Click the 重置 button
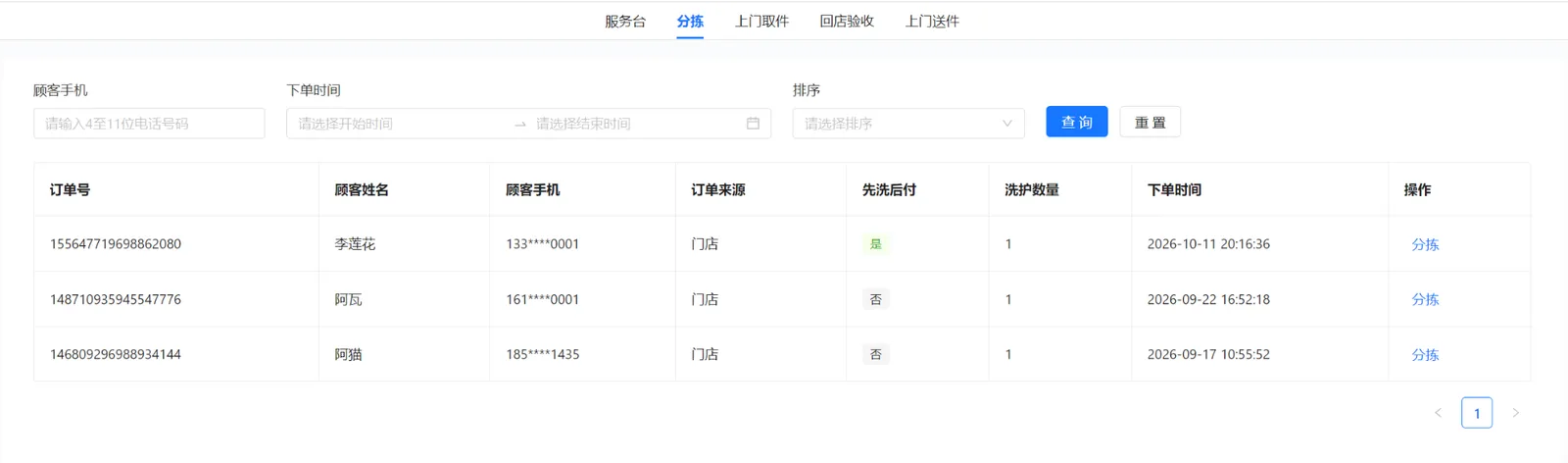1568x463 pixels. (x=1150, y=123)
